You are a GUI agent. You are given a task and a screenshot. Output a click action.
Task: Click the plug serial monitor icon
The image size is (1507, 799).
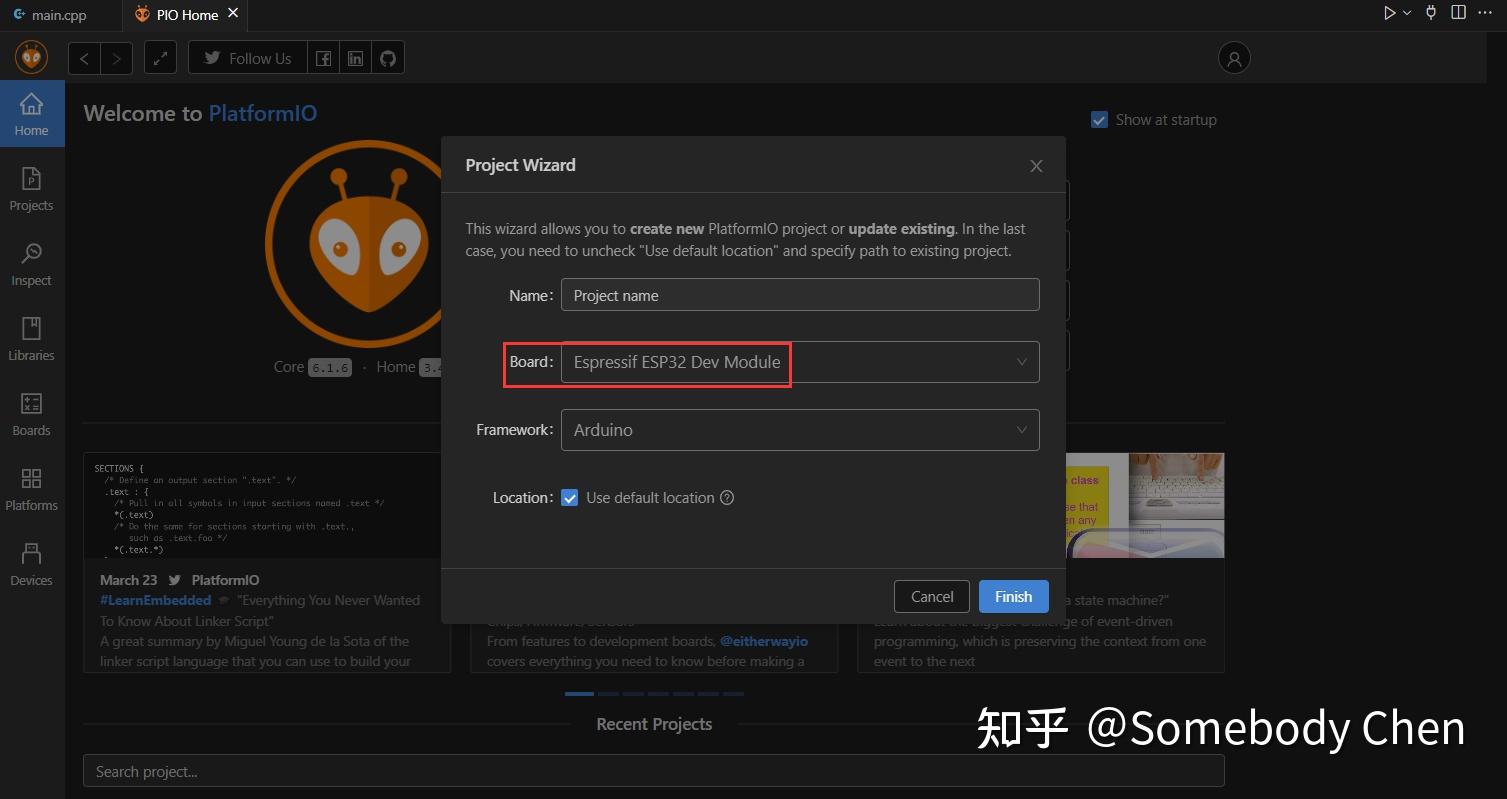1431,13
